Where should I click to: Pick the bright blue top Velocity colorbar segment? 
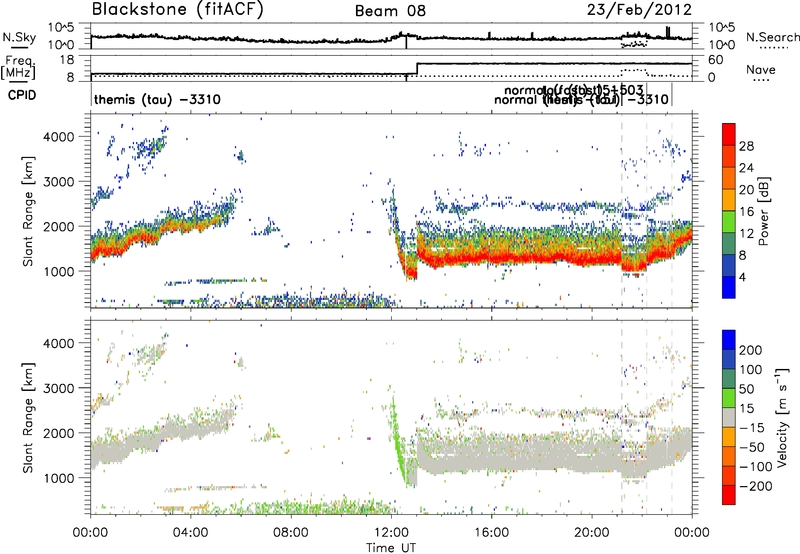point(729,340)
